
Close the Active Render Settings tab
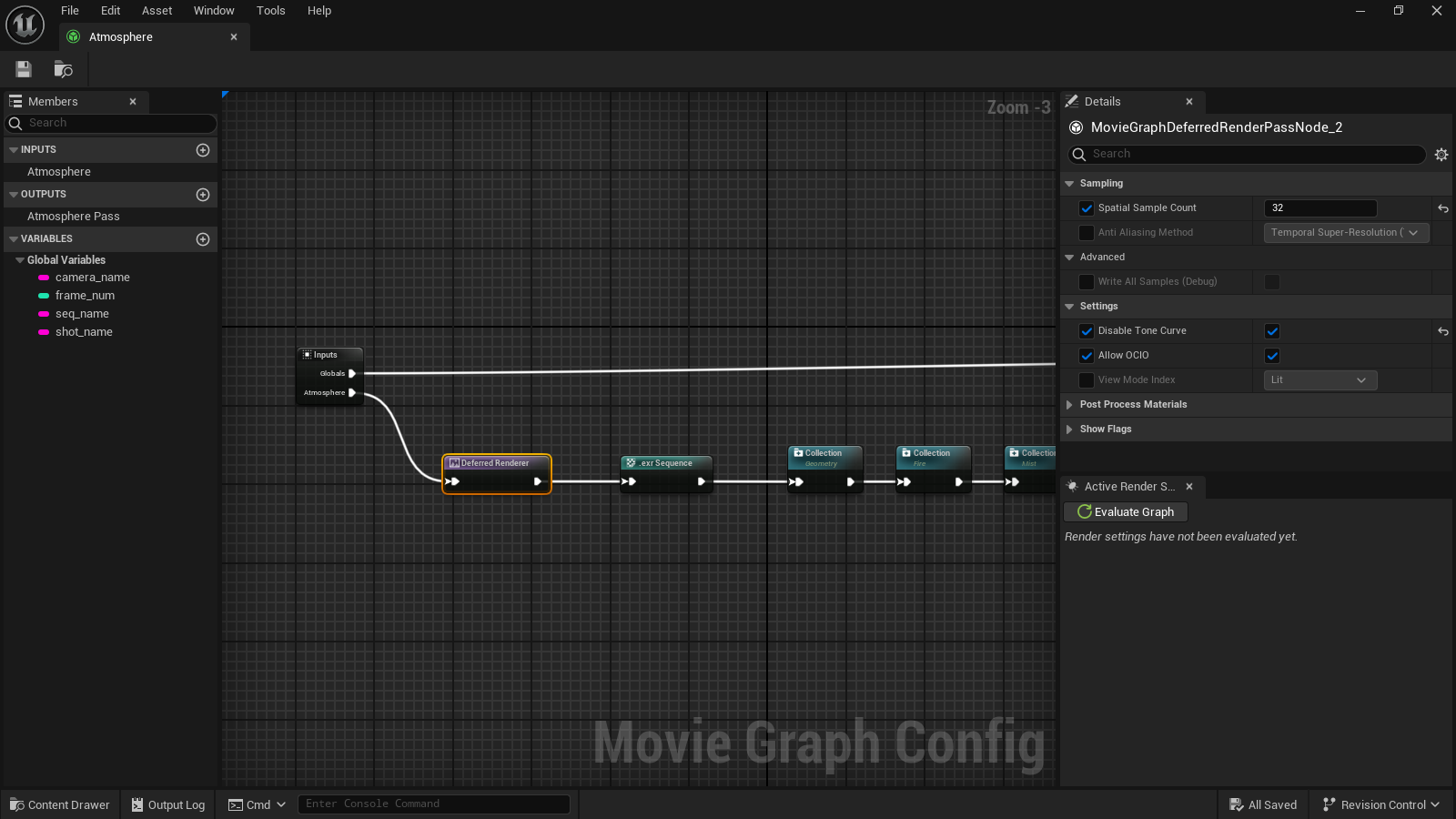[x=1189, y=487]
